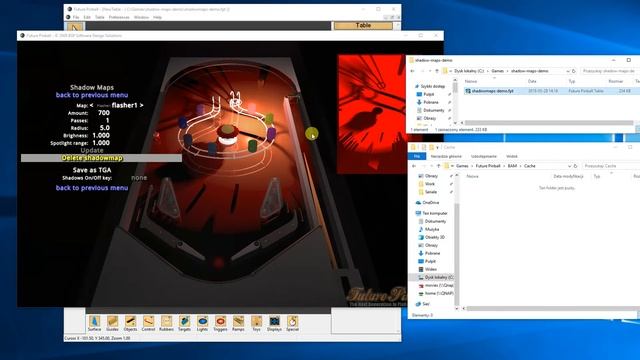Click left arrow to select previous map
640x360 pixels.
pos(91,105)
